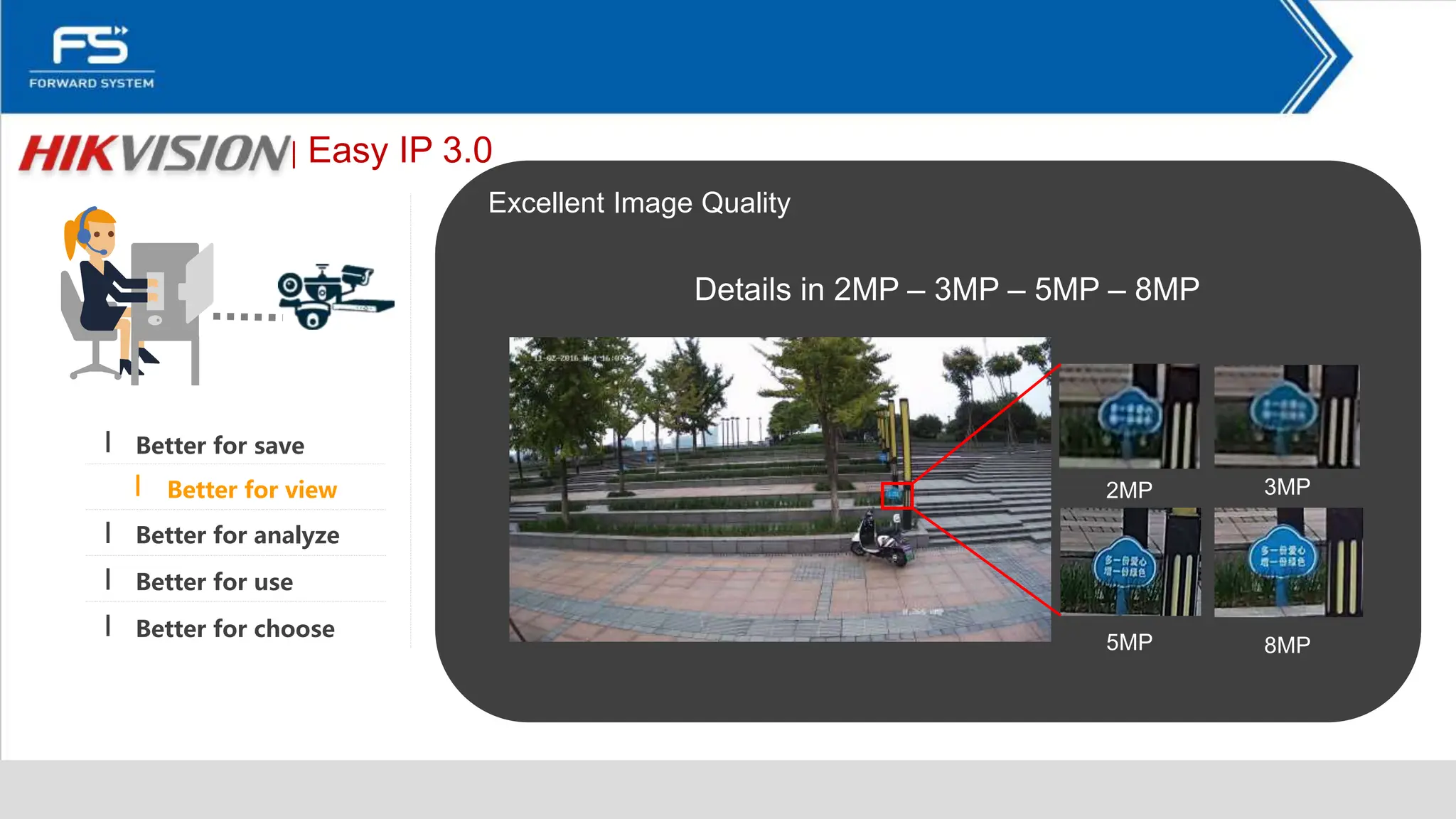The height and width of the screenshot is (819, 1456).
Task: Select the Better for view item
Action: click(252, 489)
